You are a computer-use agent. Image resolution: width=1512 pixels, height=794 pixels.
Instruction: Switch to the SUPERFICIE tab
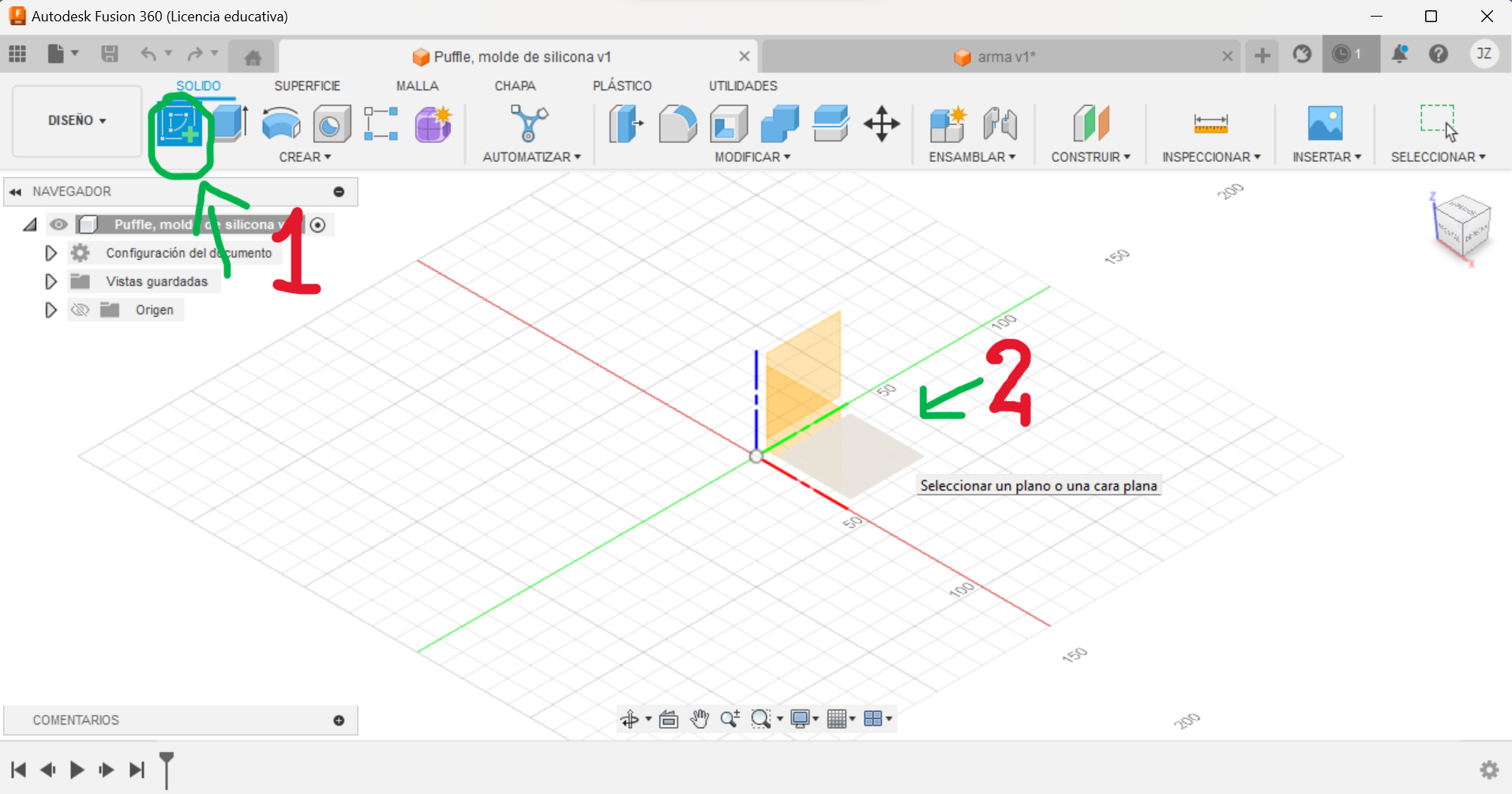(x=307, y=86)
